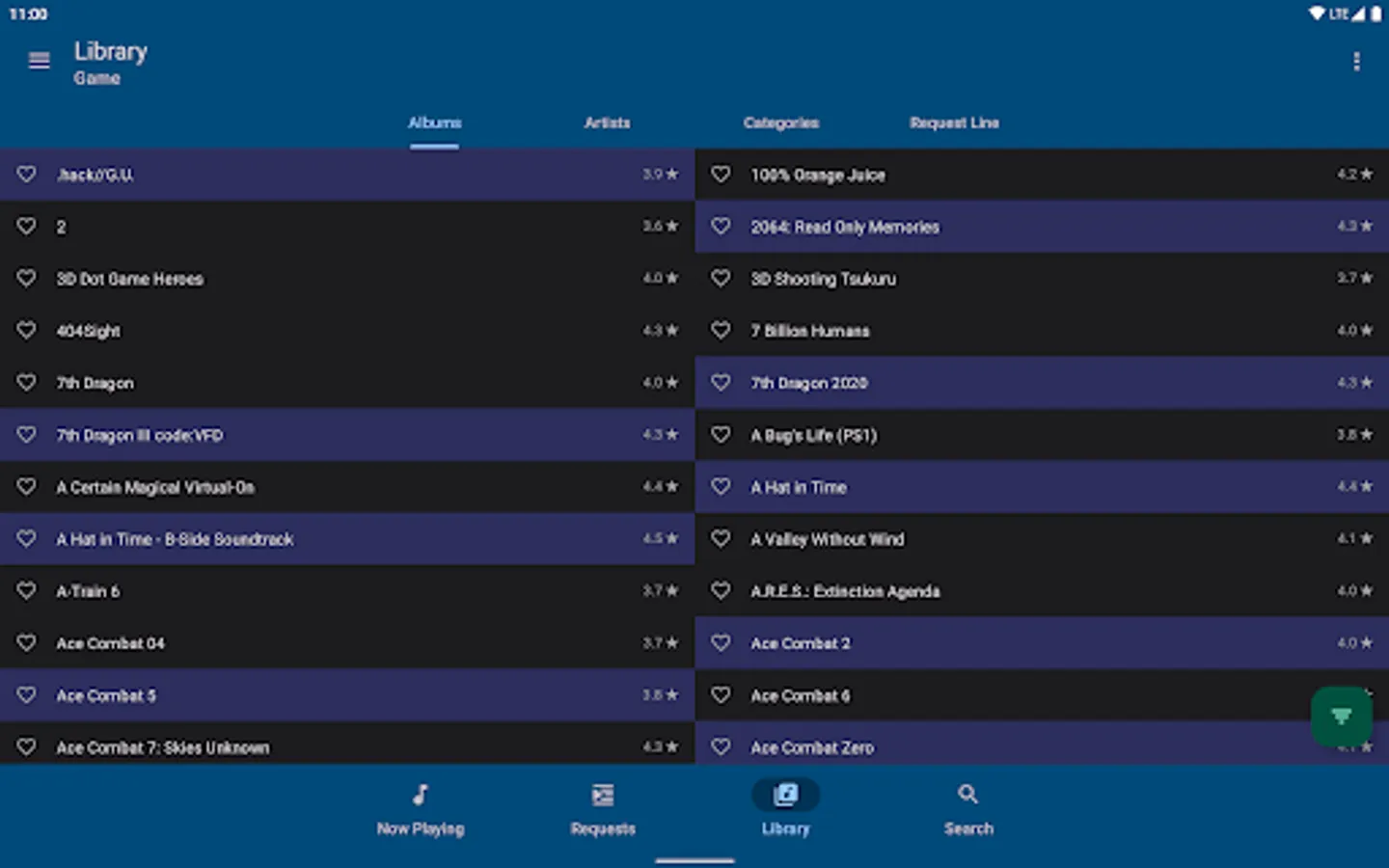This screenshot has height=868, width=1389.
Task: Toggle heart on 7th Dragon III code:VFD
Action: coord(27,435)
